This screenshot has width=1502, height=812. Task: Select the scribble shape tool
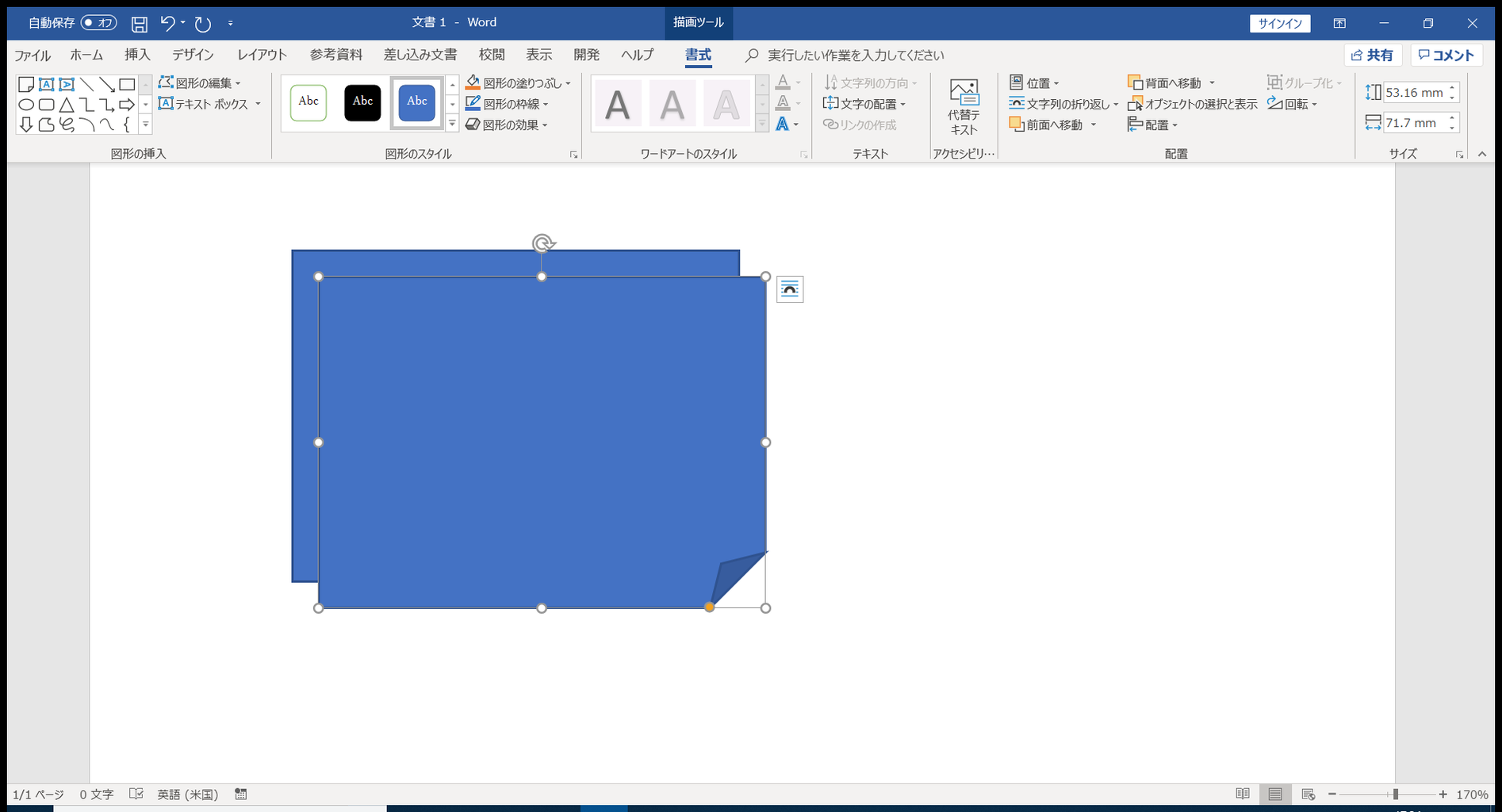pos(67,124)
